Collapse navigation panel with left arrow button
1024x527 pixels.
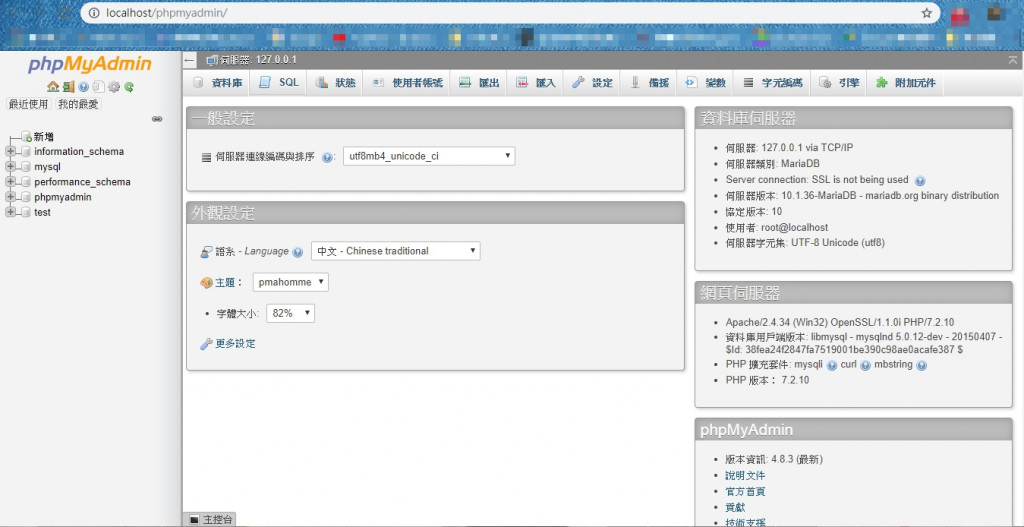coord(190,60)
